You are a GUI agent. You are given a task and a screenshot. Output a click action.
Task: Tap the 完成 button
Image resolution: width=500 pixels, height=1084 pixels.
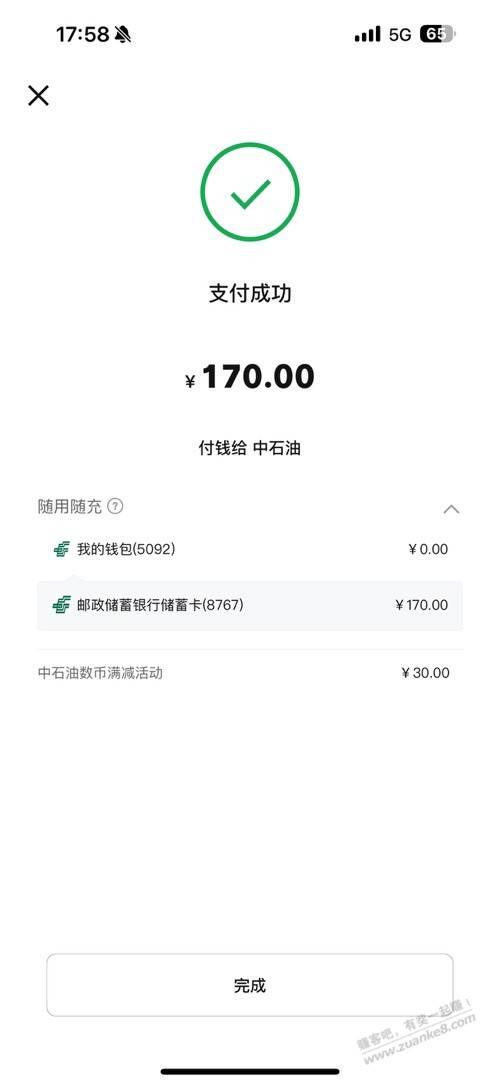coord(250,985)
